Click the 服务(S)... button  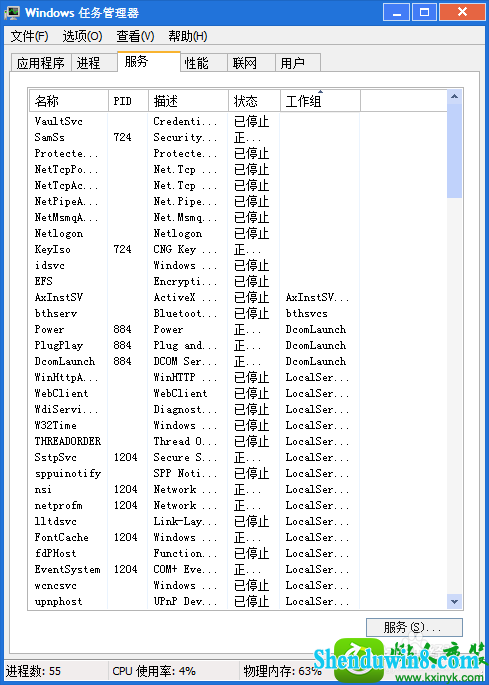click(414, 628)
